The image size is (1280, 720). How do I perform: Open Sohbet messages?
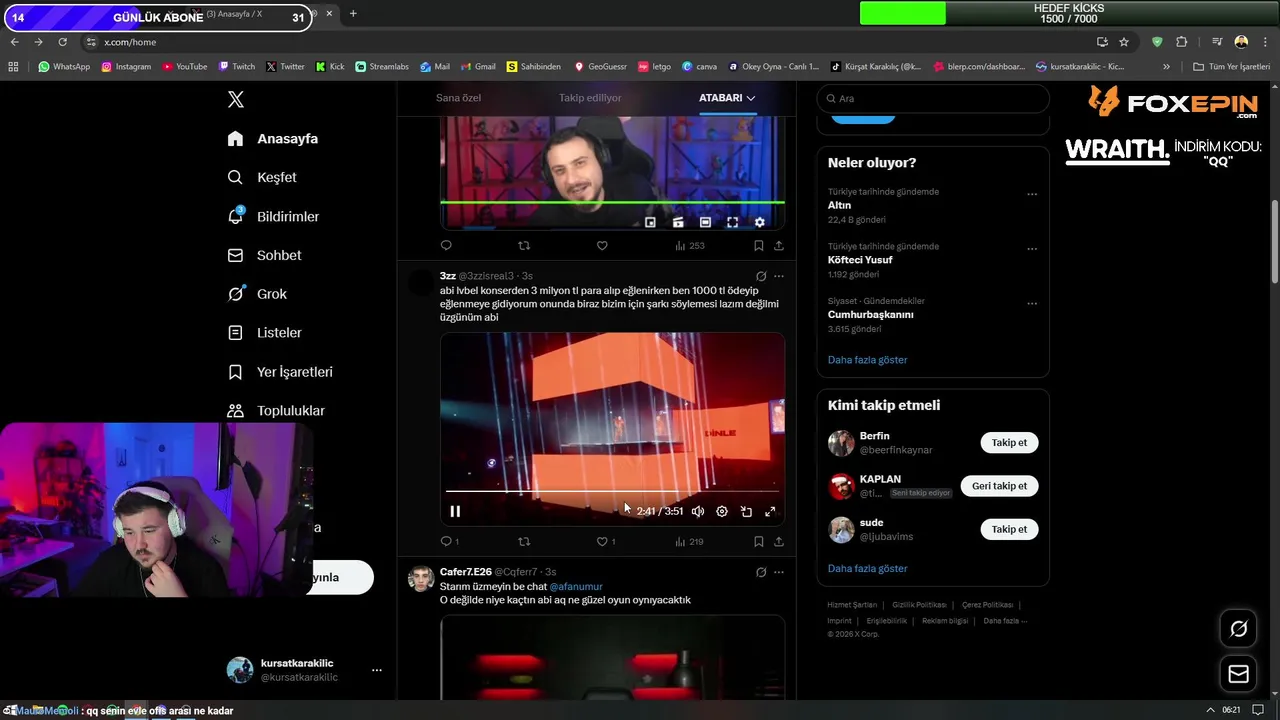point(264,255)
